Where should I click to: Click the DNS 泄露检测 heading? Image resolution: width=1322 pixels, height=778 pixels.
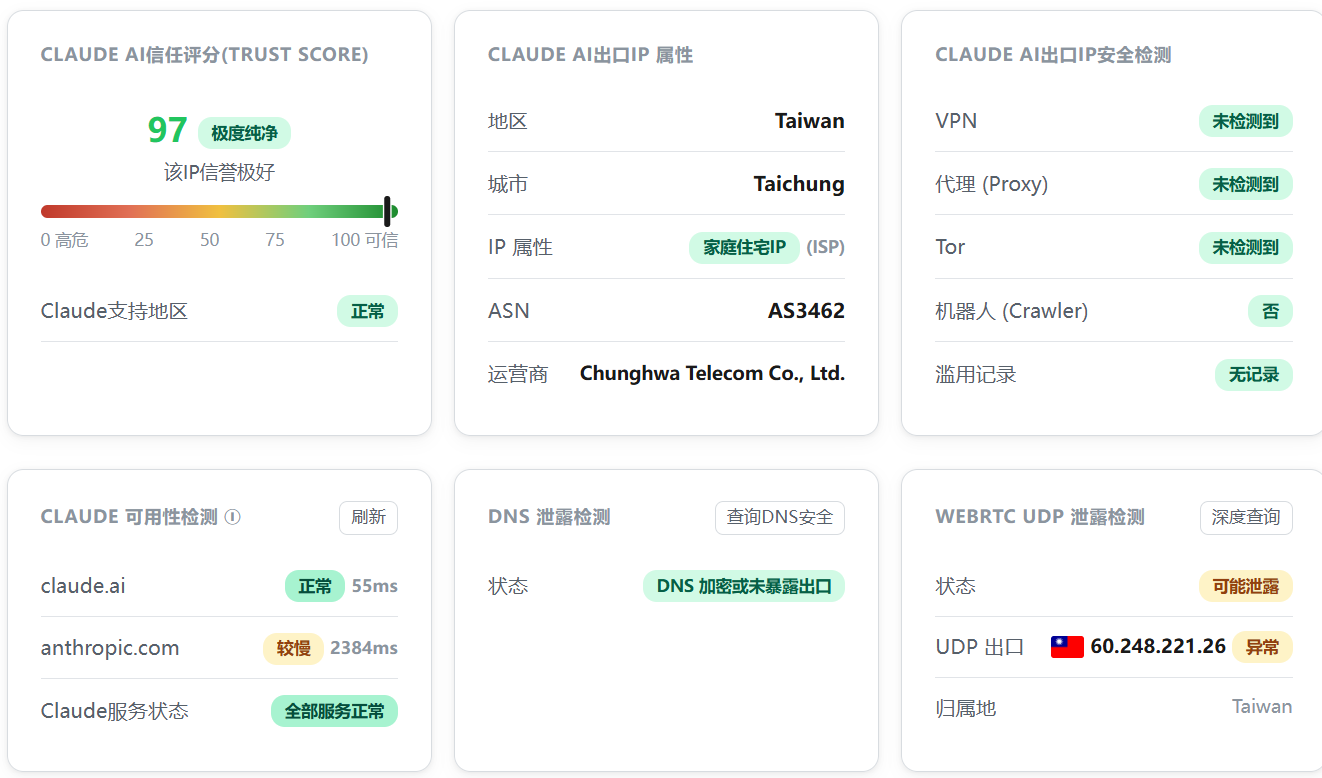549,517
